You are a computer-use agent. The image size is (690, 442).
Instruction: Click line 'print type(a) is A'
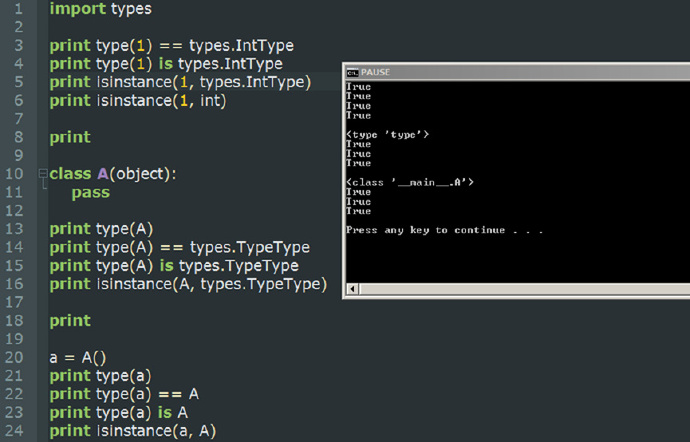point(119,413)
